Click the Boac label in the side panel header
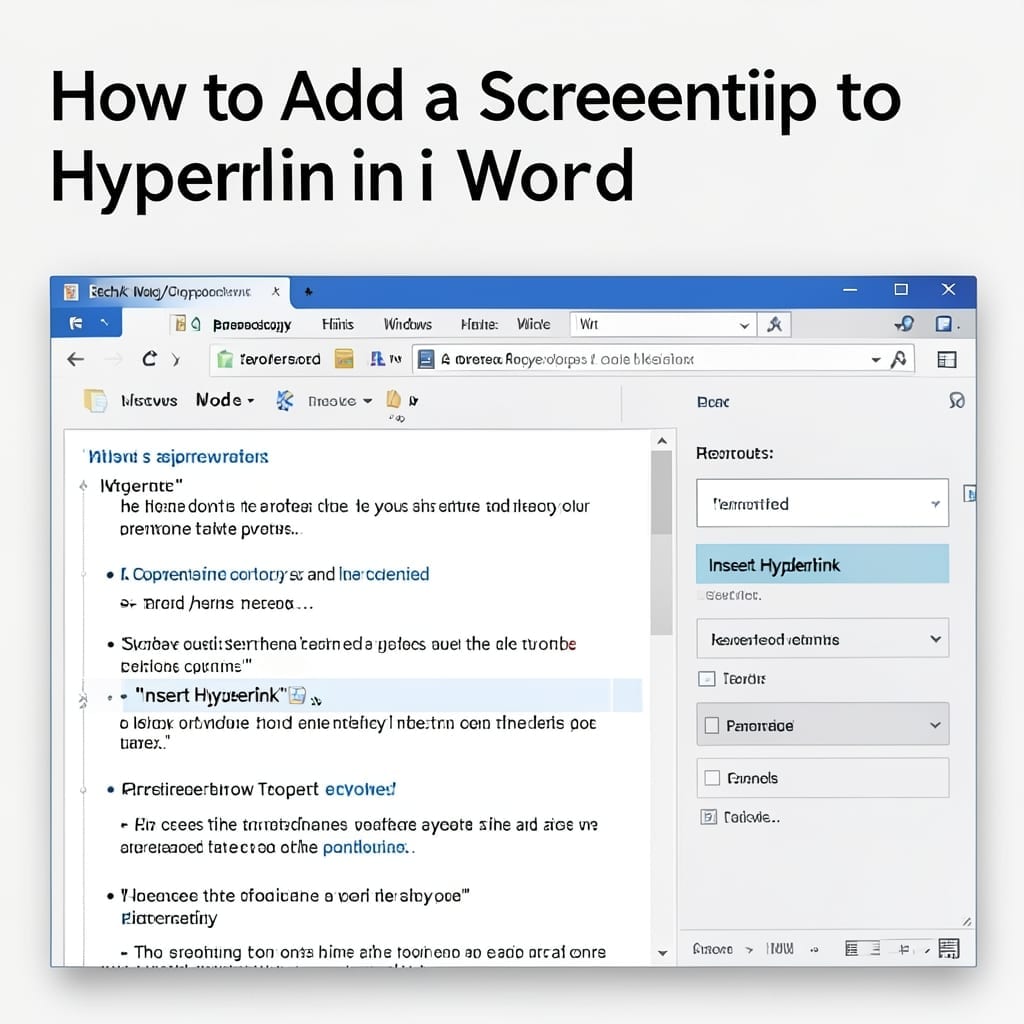 click(x=712, y=402)
